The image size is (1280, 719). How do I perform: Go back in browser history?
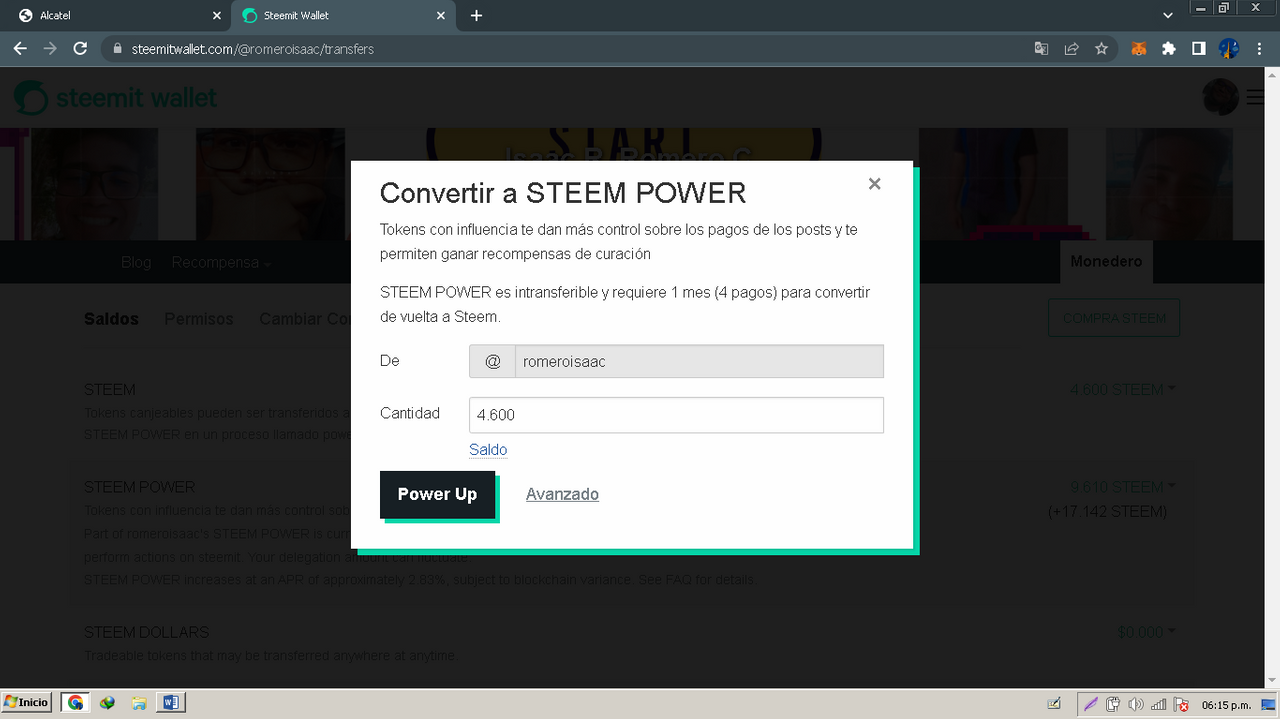pyautogui.click(x=20, y=48)
